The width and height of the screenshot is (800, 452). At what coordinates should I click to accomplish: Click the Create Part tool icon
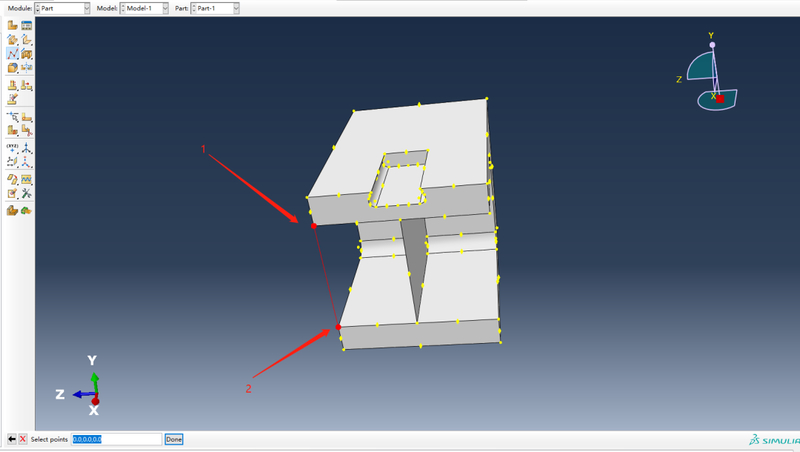coord(12,26)
